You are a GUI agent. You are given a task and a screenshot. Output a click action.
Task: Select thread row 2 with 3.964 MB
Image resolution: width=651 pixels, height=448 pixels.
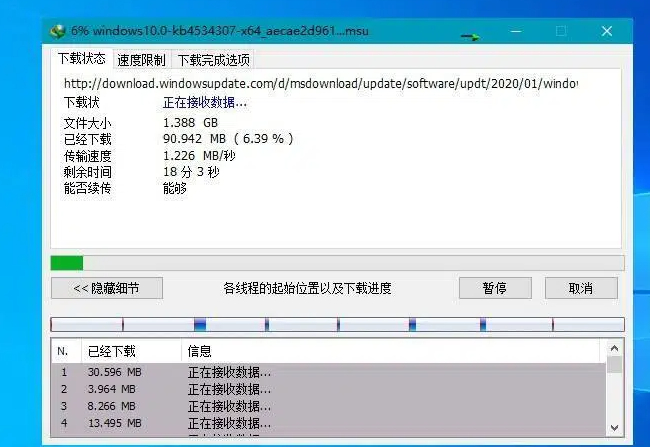(x=328, y=389)
